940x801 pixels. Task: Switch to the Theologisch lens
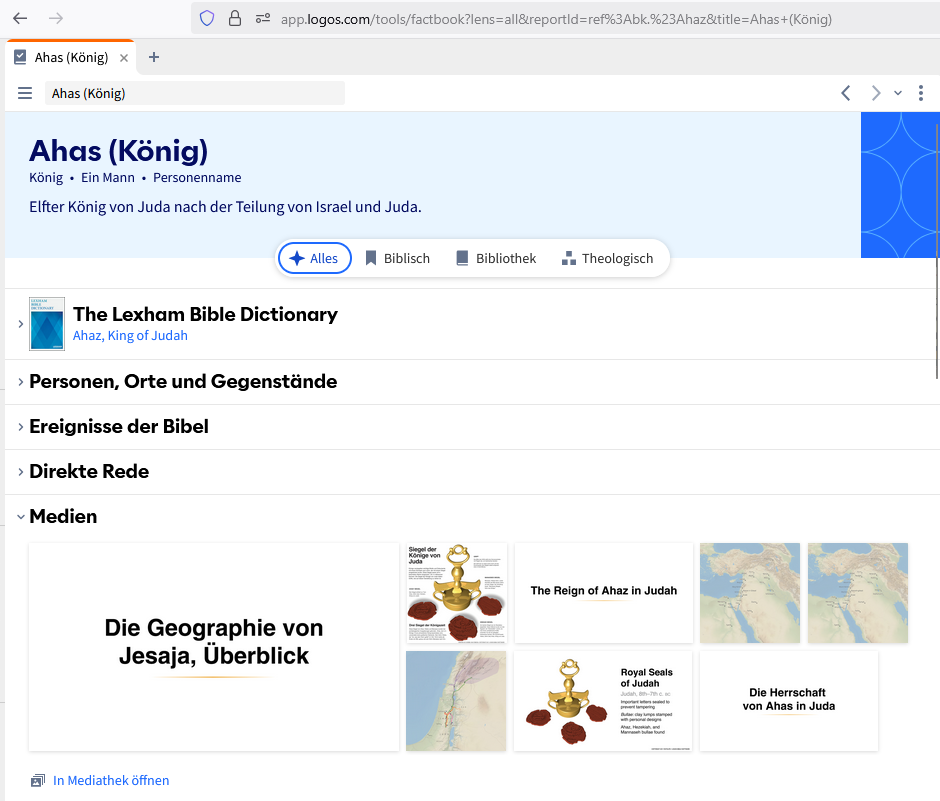[607, 258]
